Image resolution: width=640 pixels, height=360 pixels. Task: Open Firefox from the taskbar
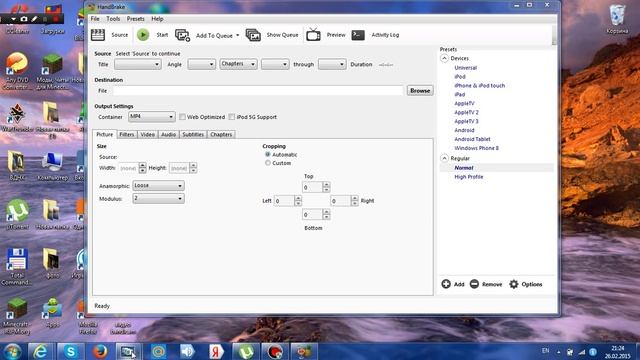[x=100, y=351]
